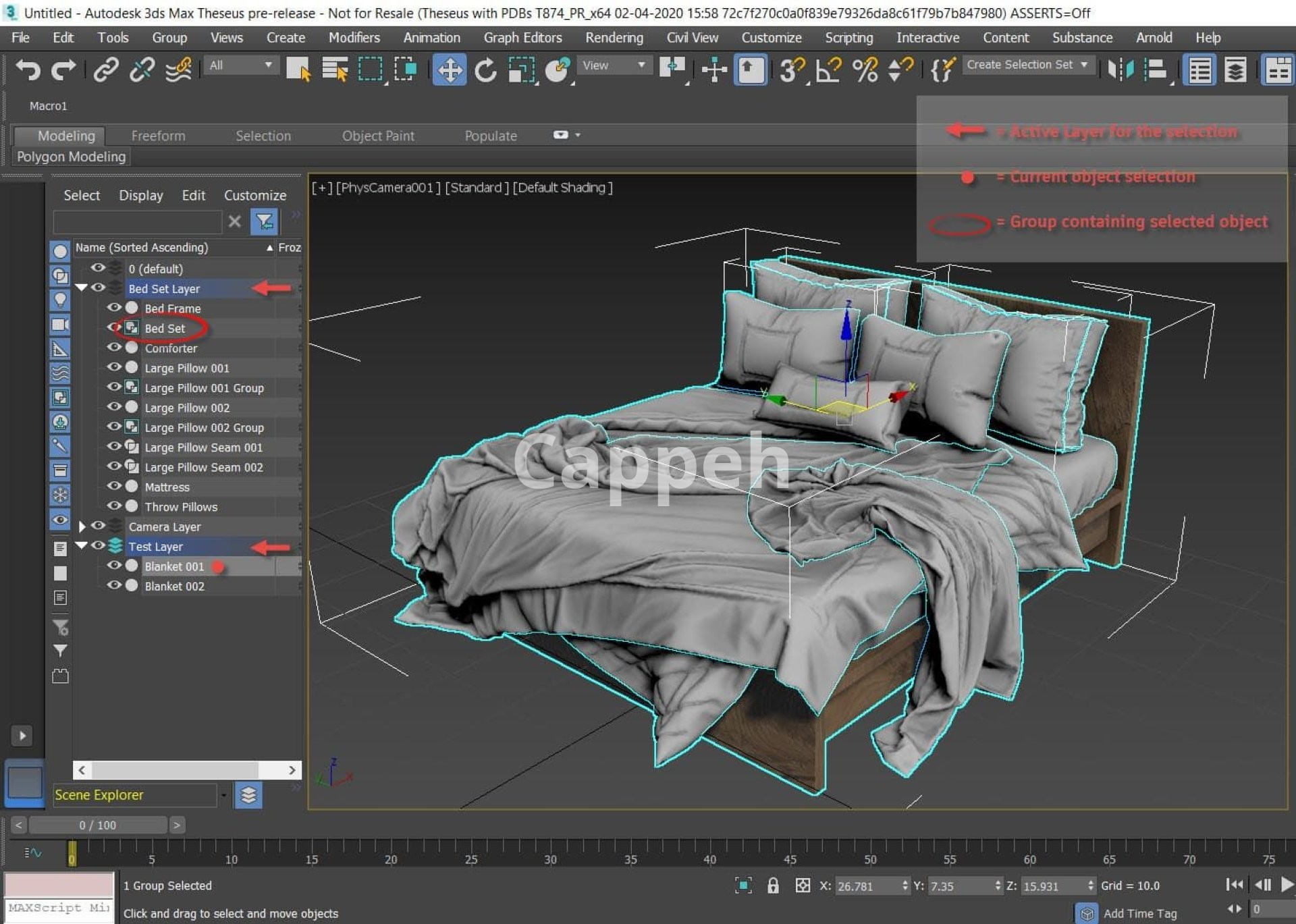Click the Play Animation button
The width and height of the screenshot is (1296, 924).
pyautogui.click(x=1286, y=885)
